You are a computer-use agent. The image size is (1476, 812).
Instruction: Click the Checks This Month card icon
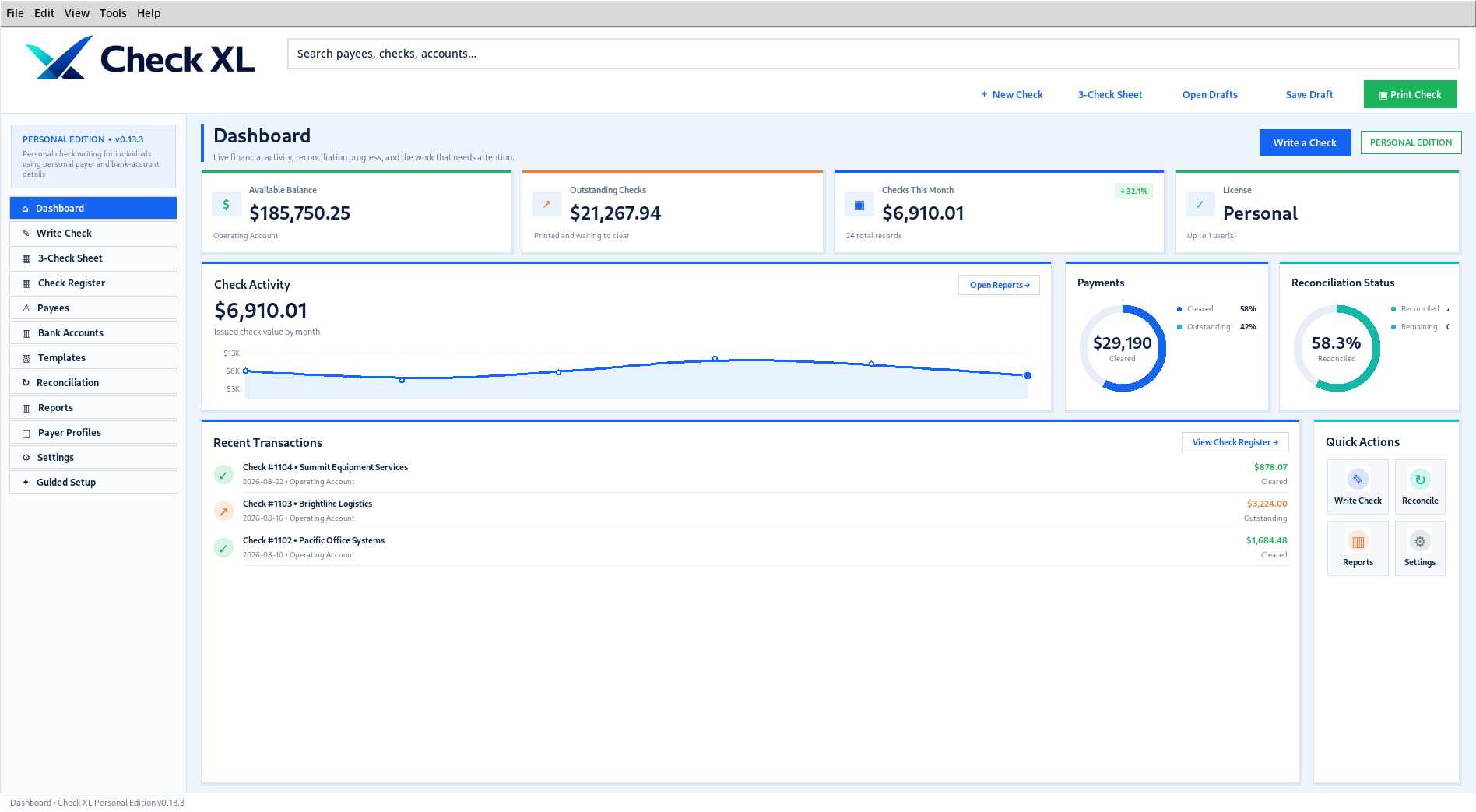859,205
